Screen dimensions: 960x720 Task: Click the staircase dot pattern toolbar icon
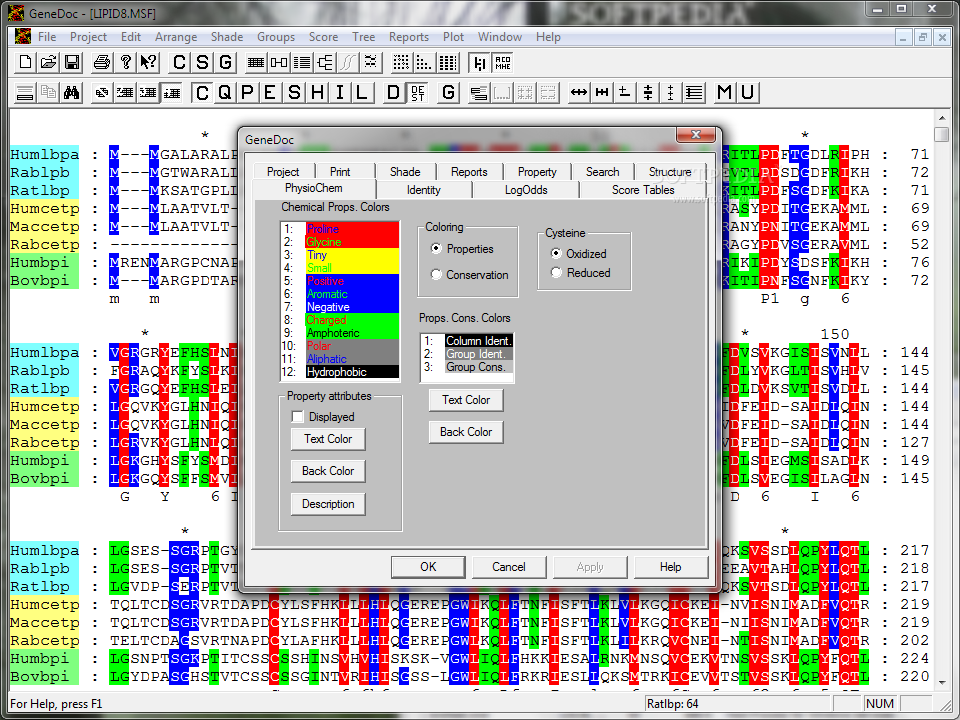click(424, 62)
